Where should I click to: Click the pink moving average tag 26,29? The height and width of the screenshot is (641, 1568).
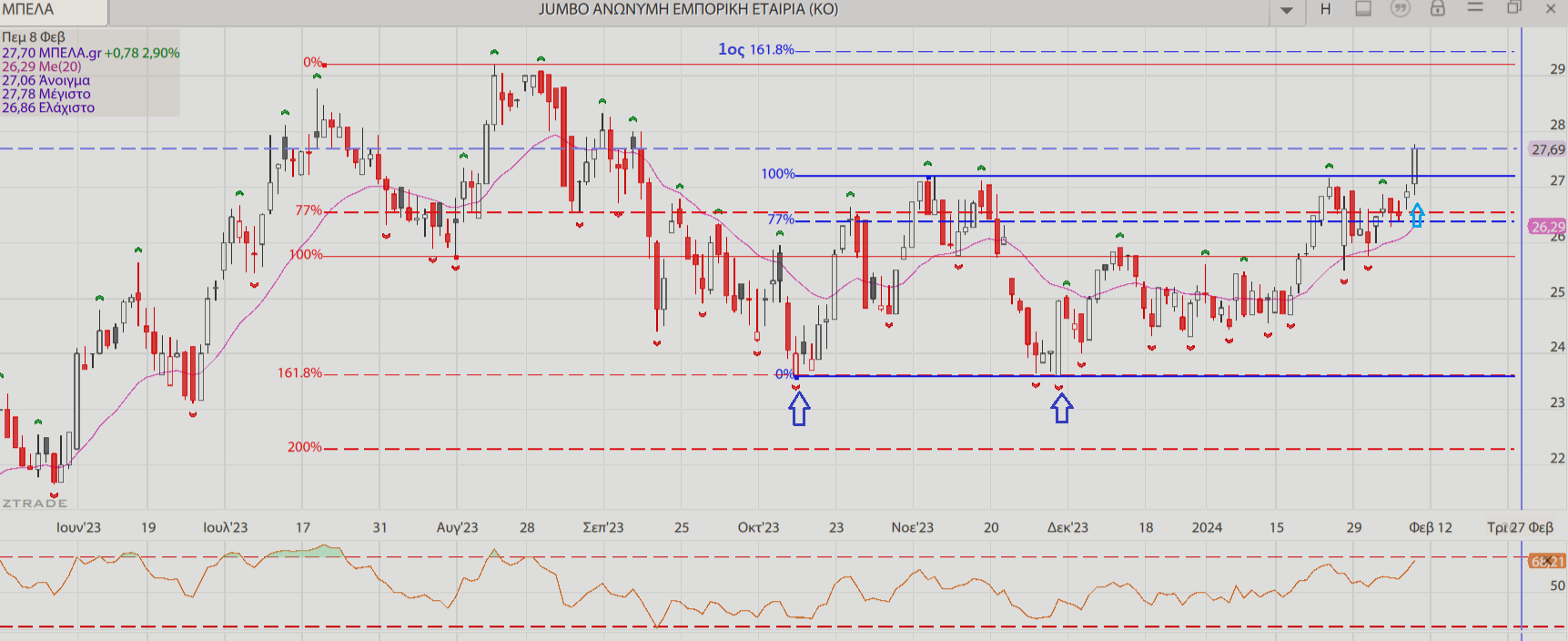pyautogui.click(x=1548, y=227)
